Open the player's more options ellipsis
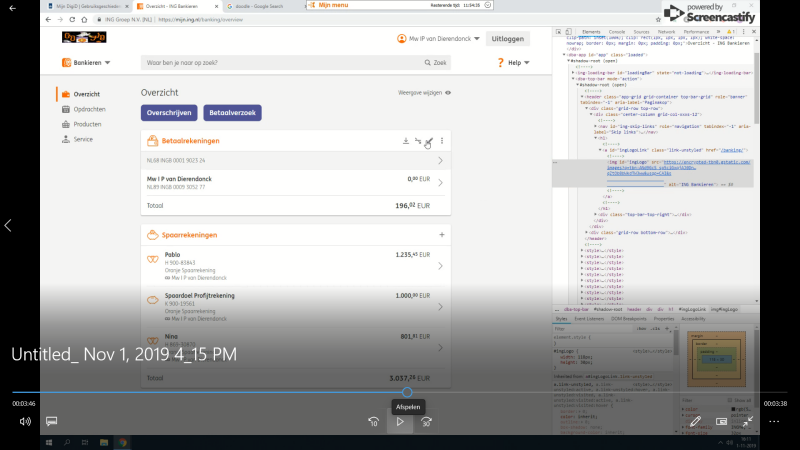800x450 pixels. click(x=774, y=422)
